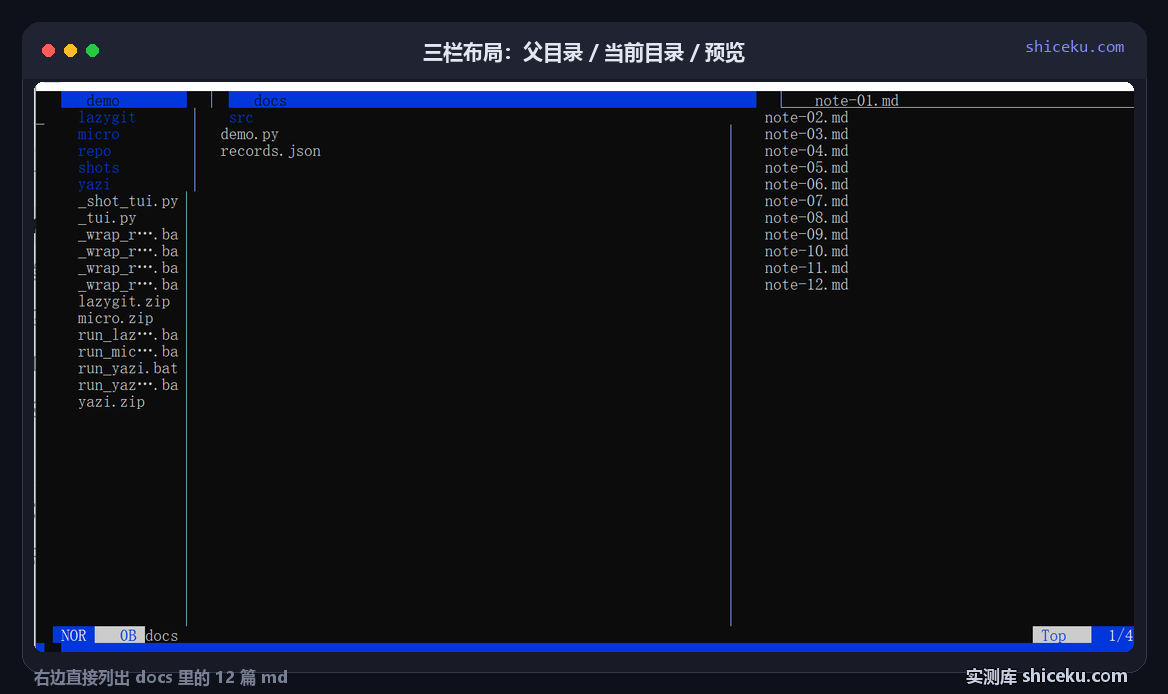Open the yazi folder entry
The width and height of the screenshot is (1168, 694).
tap(94, 185)
